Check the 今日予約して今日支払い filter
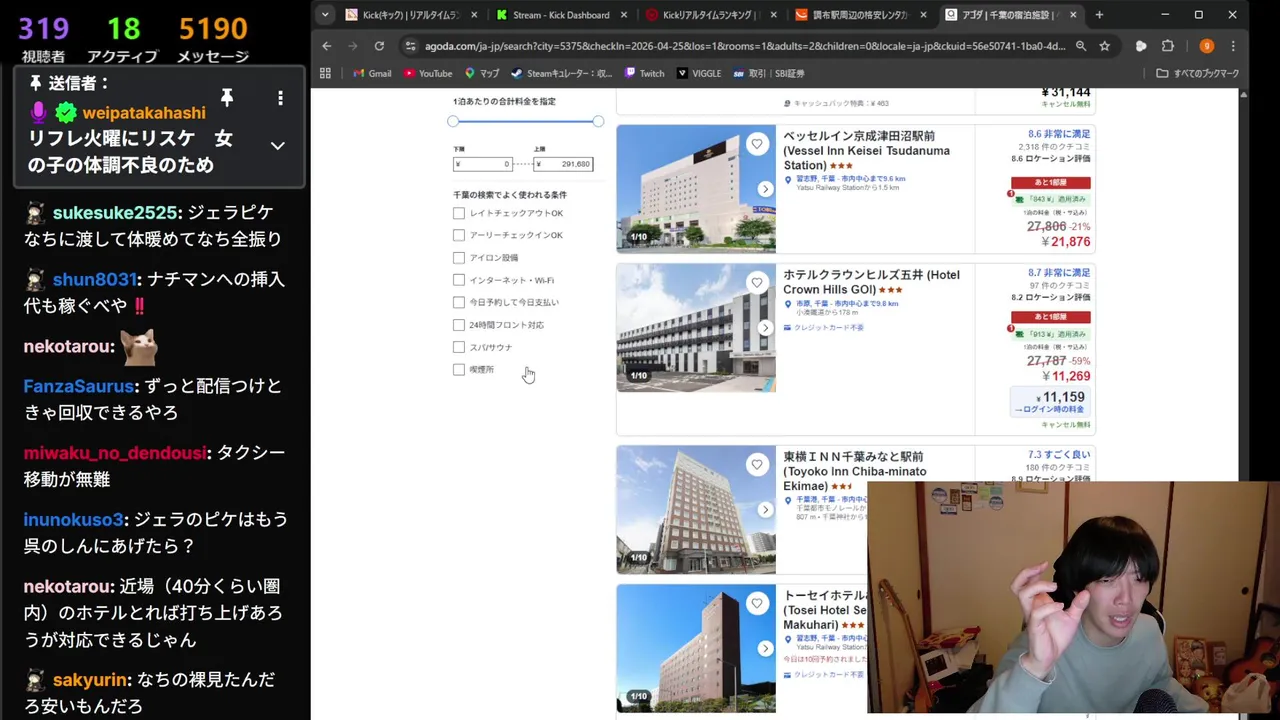 [459, 302]
